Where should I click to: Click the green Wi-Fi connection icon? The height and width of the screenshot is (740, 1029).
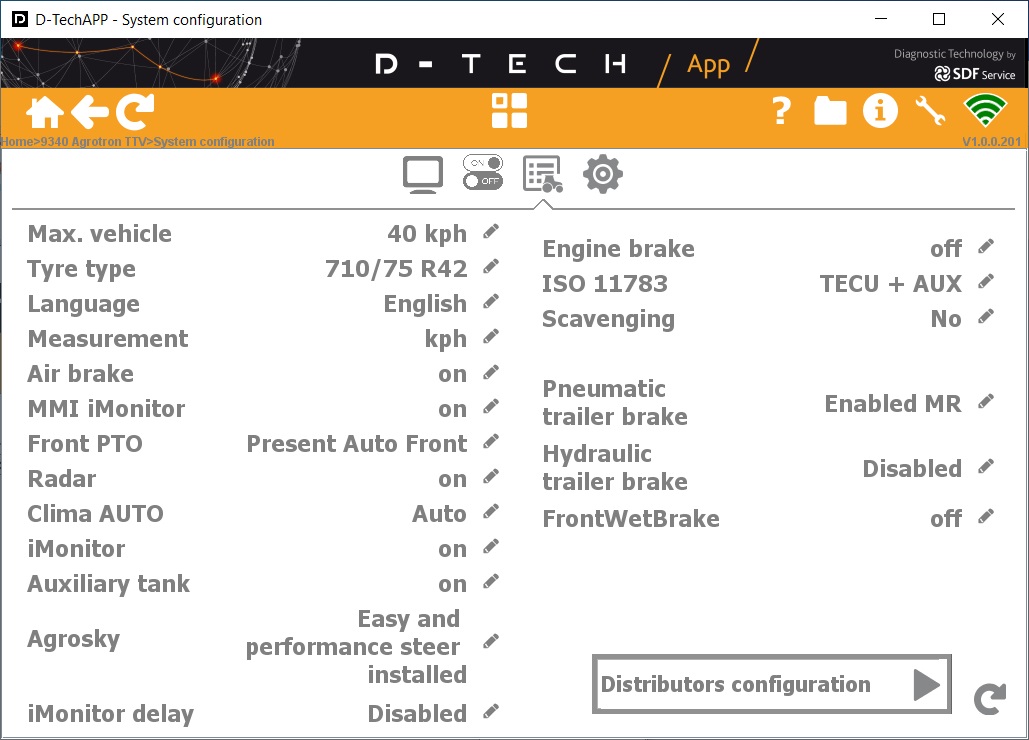tap(985, 110)
